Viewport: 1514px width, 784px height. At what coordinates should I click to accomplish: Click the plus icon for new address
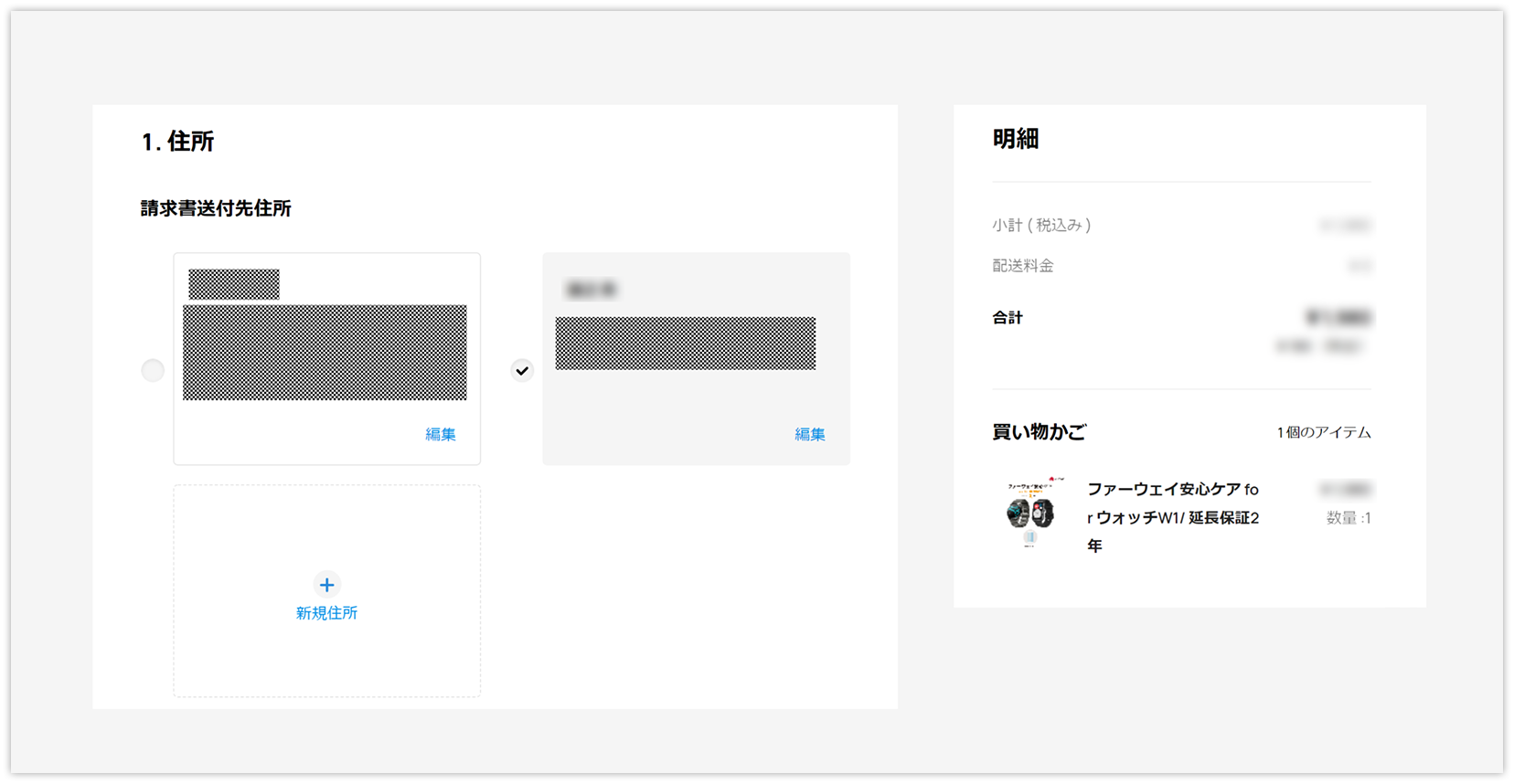(x=326, y=585)
